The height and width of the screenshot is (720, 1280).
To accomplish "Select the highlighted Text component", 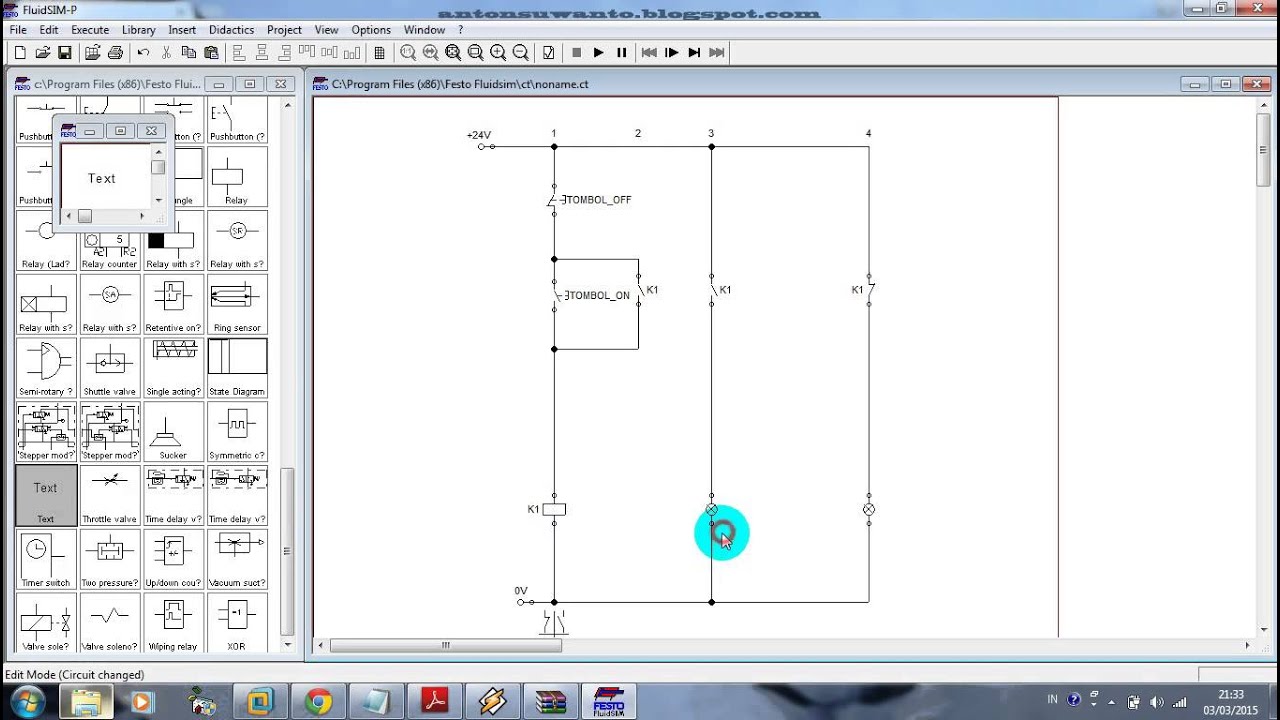I will click(46, 496).
